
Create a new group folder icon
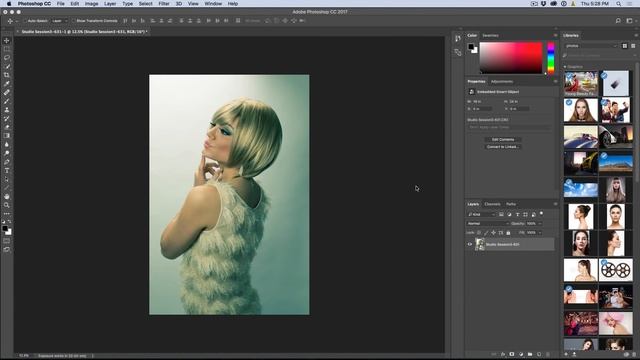click(x=530, y=354)
